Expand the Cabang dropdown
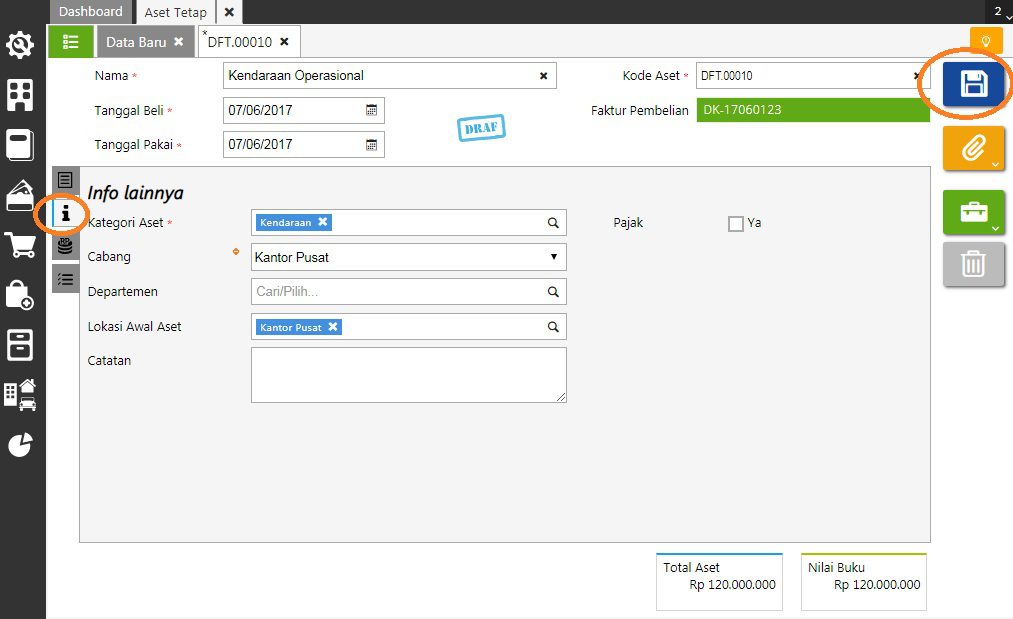The width and height of the screenshot is (1013, 619). click(554, 257)
